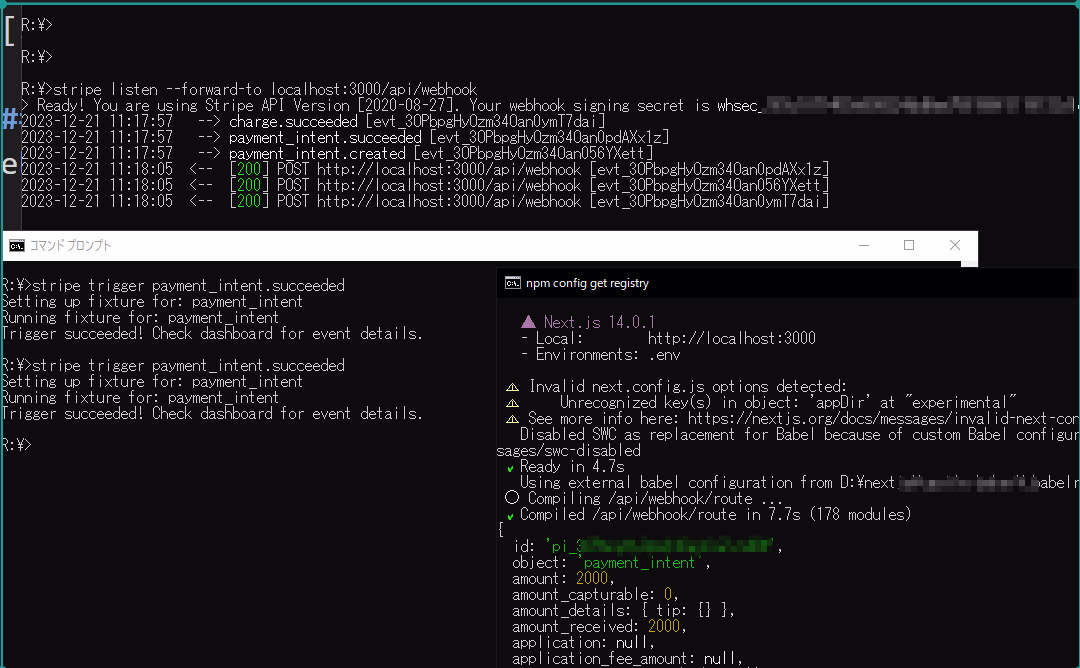This screenshot has width=1080, height=668.
Task: Close the コマンド プロンプト window
Action: click(955, 245)
